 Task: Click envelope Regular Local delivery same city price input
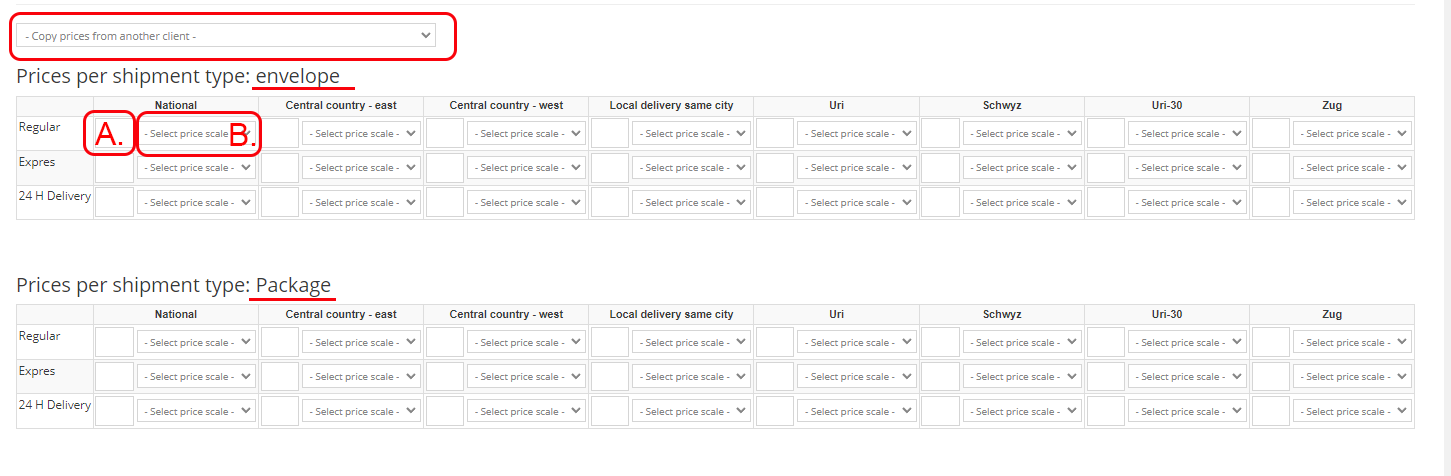click(x=610, y=133)
